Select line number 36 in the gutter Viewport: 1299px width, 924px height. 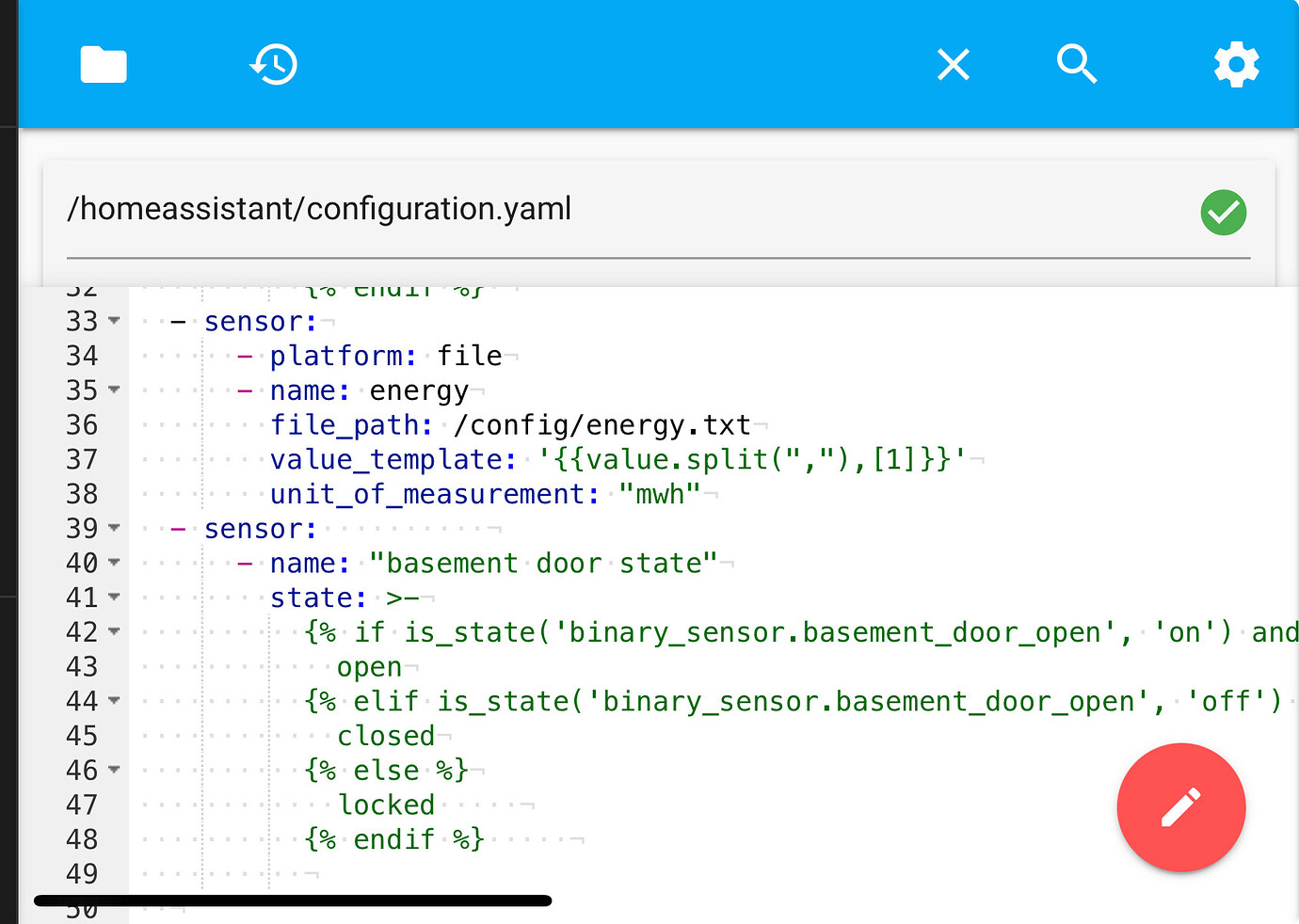point(82,424)
